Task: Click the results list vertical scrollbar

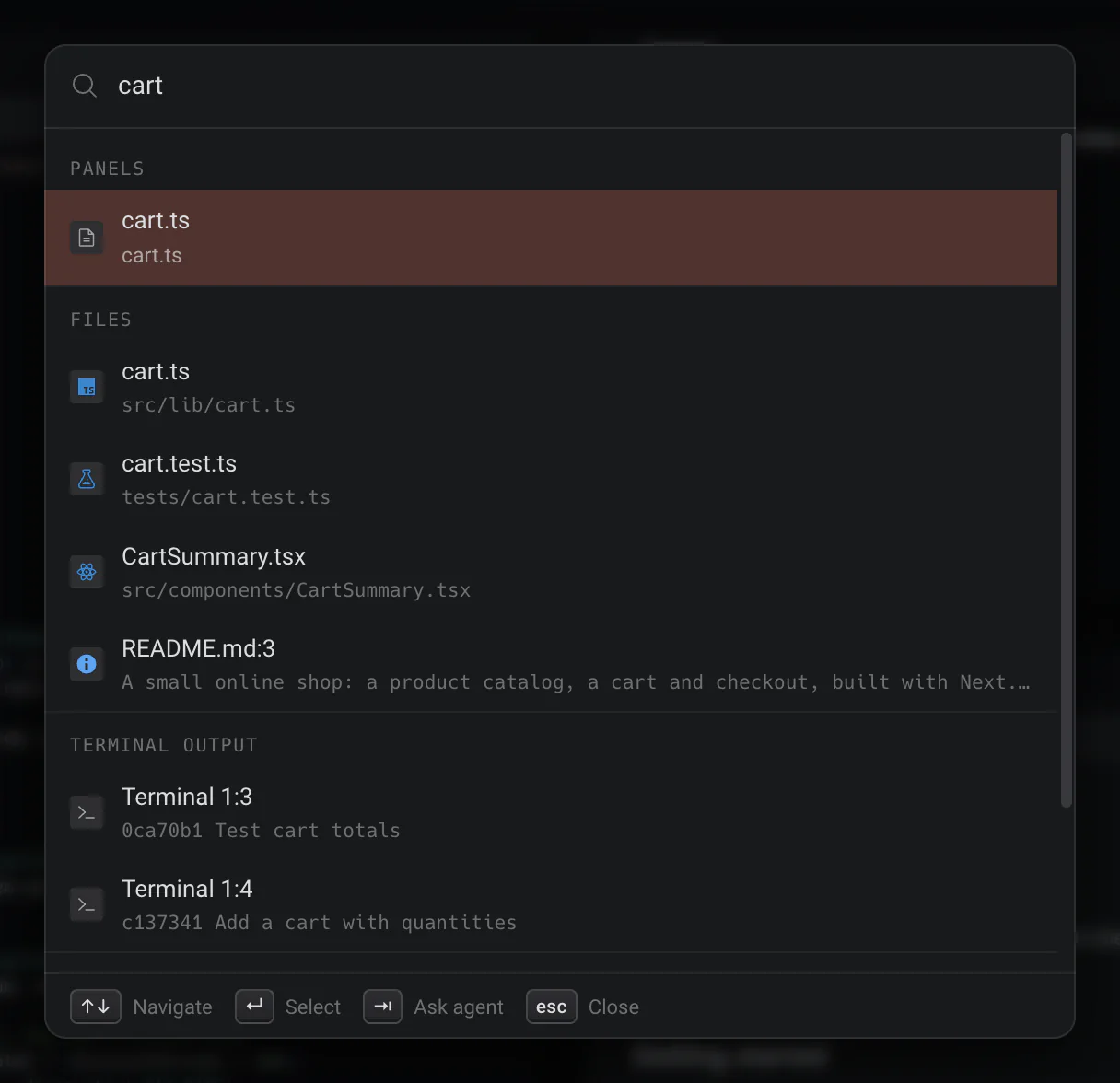Action: 1067,470
